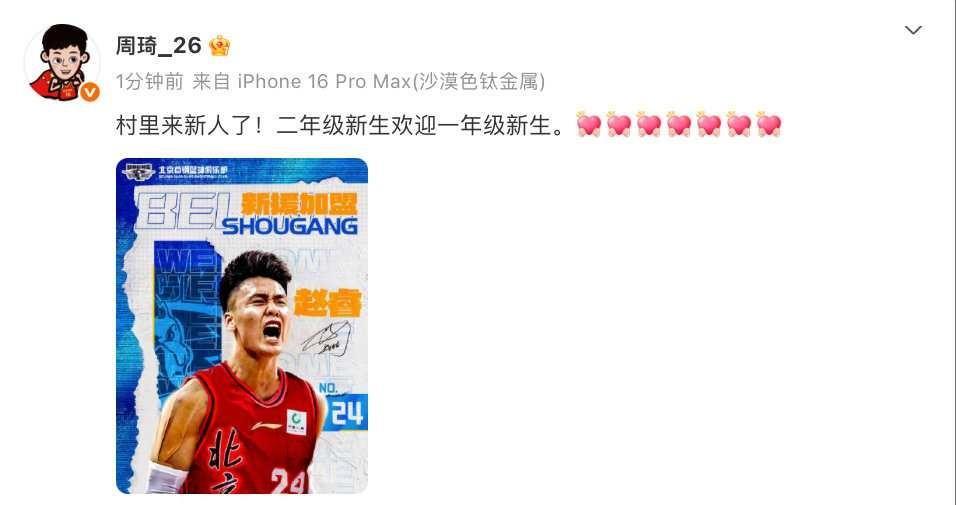Image resolution: width=956 pixels, height=505 pixels.
Task: Click the orange verified V badge
Action: (x=90, y=92)
